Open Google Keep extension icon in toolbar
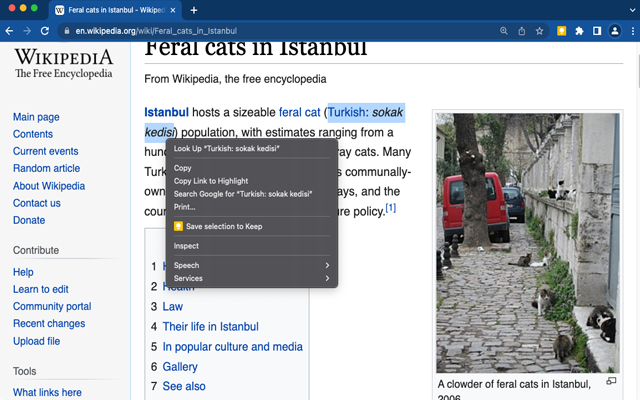 (562, 31)
